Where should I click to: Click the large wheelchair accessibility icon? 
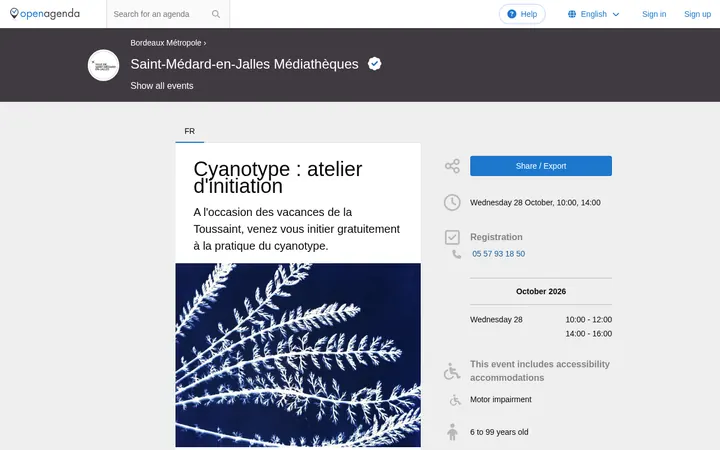tap(452, 371)
